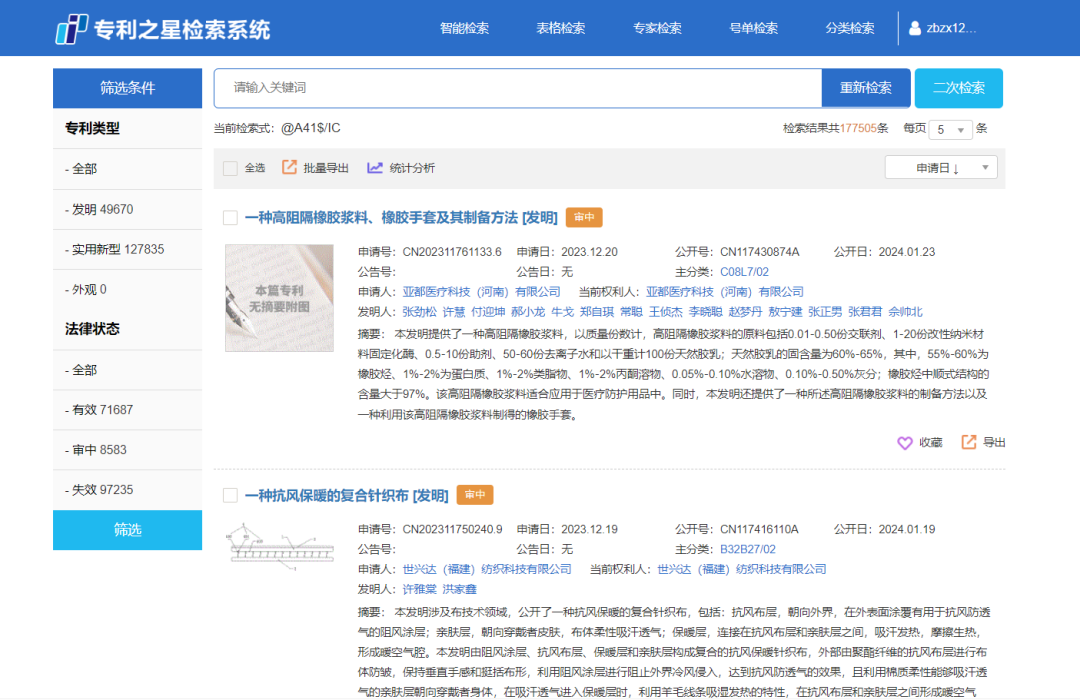Open the 申请日 sort order dropdown

coord(941,167)
